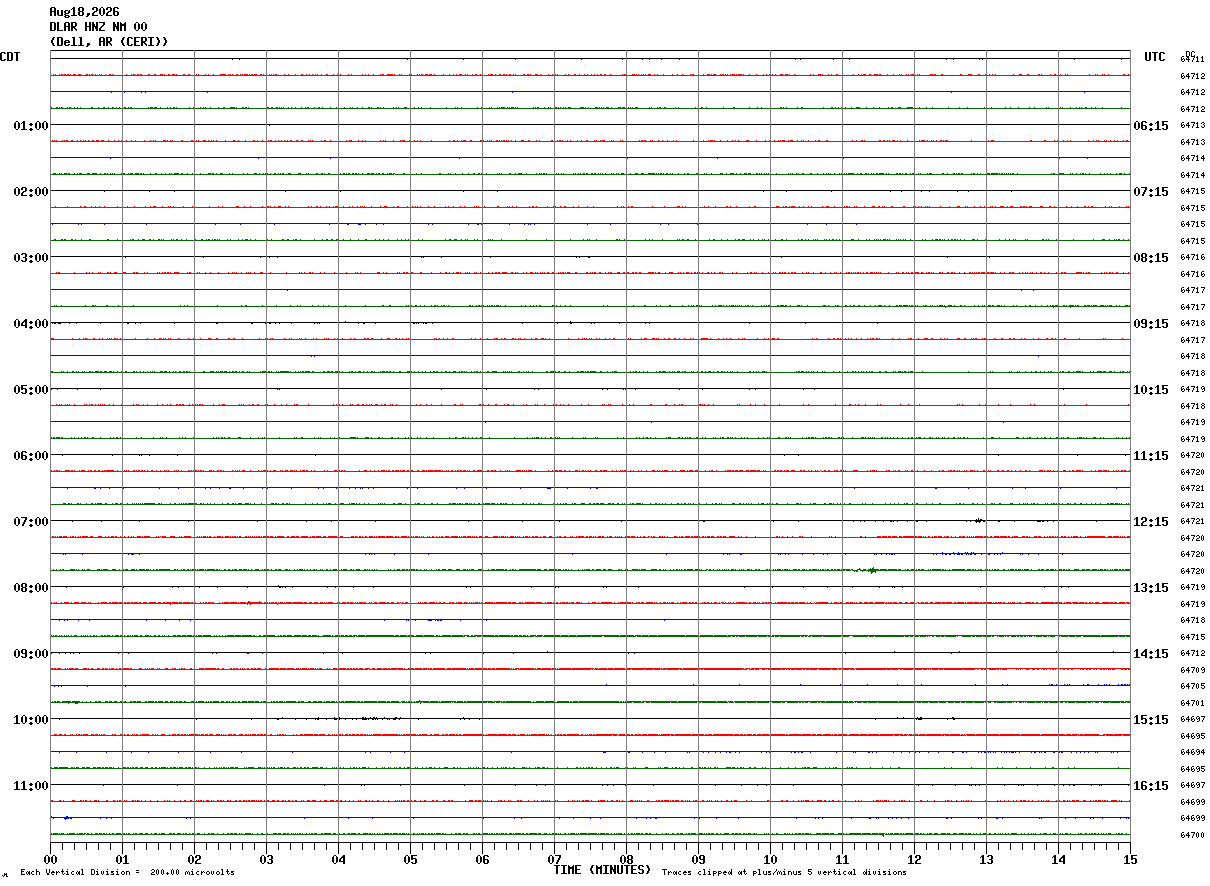
Task: Select the 01:00 CDT time label
Action: click(x=31, y=126)
